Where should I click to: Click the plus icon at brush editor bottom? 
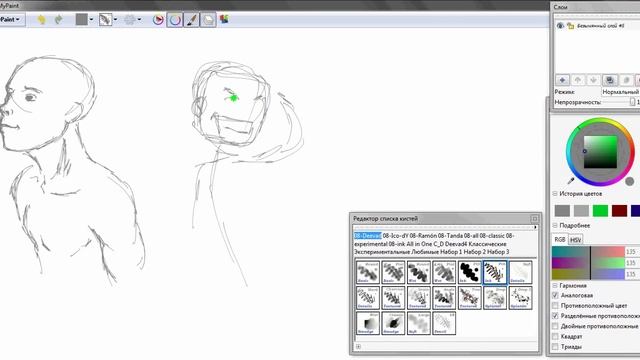(x=358, y=347)
